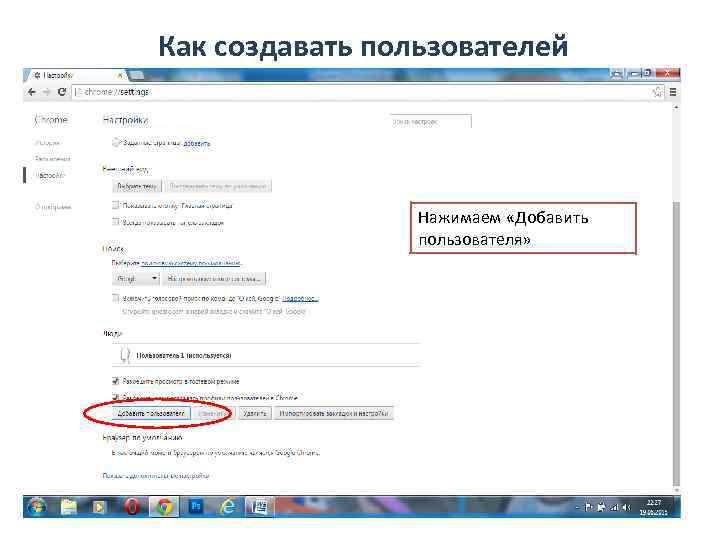Click the Пользователь 1 avatar icon
This screenshot has width=720, height=540.
pos(124,355)
